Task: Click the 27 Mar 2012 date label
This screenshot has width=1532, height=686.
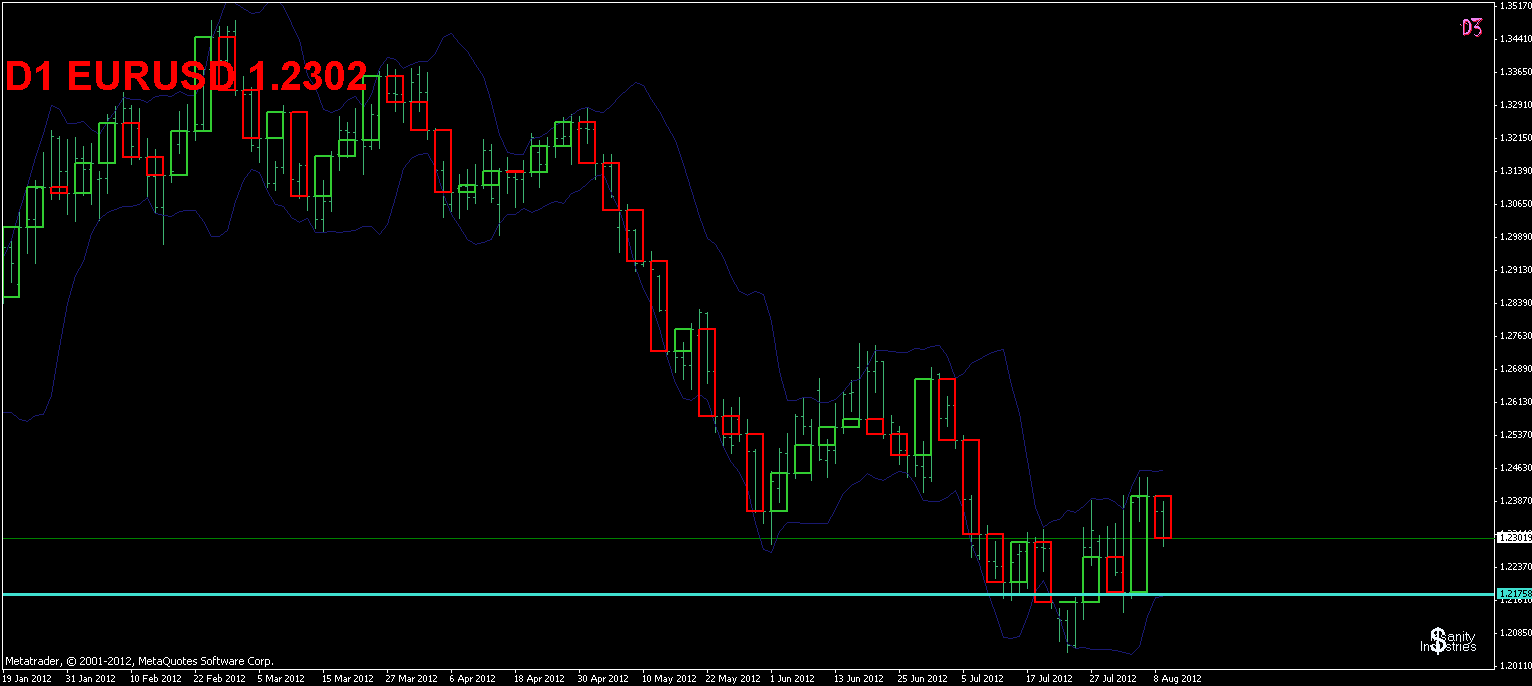Action: 411,678
